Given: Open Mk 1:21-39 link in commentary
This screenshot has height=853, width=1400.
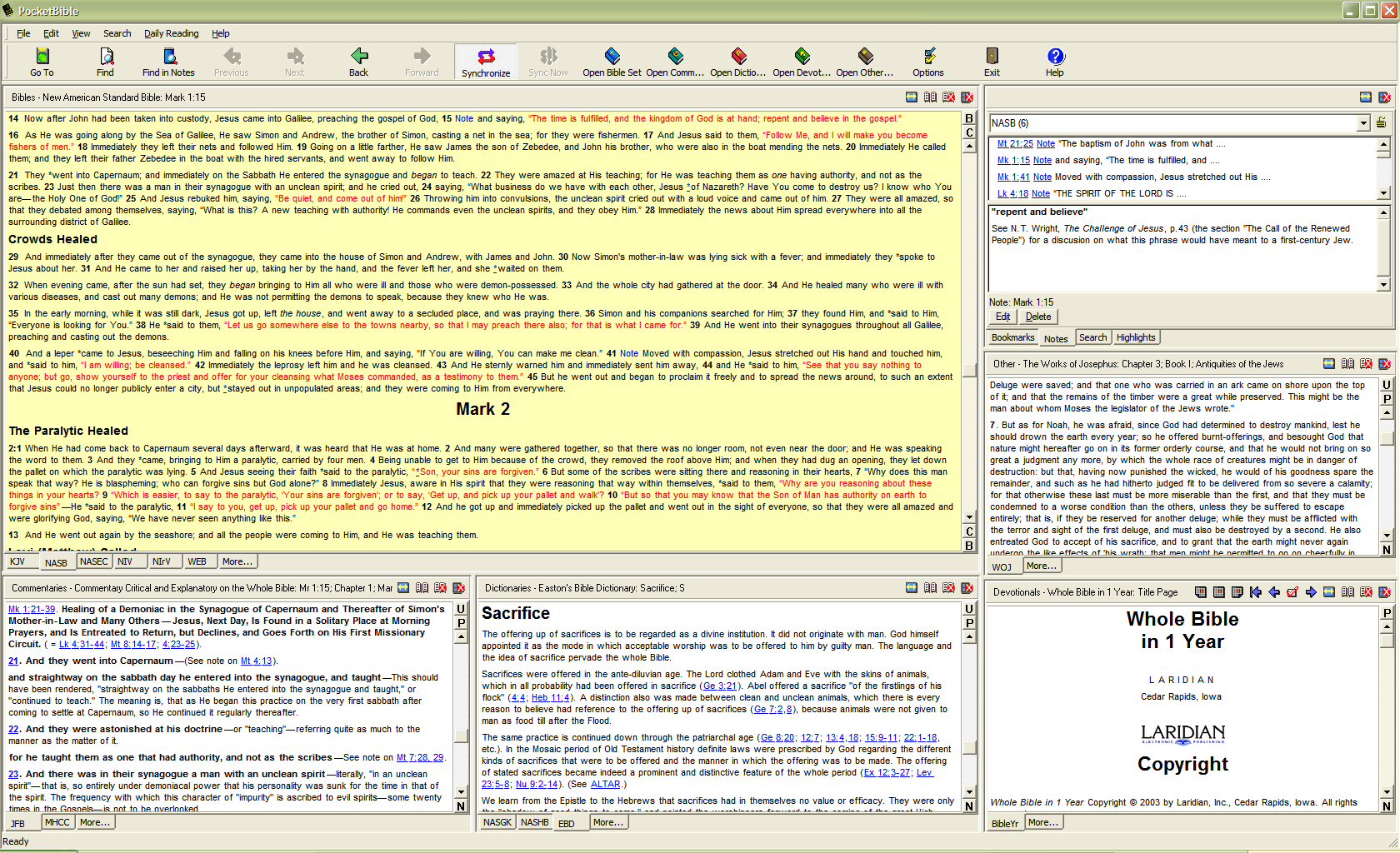Looking at the screenshot, I should point(32,609).
